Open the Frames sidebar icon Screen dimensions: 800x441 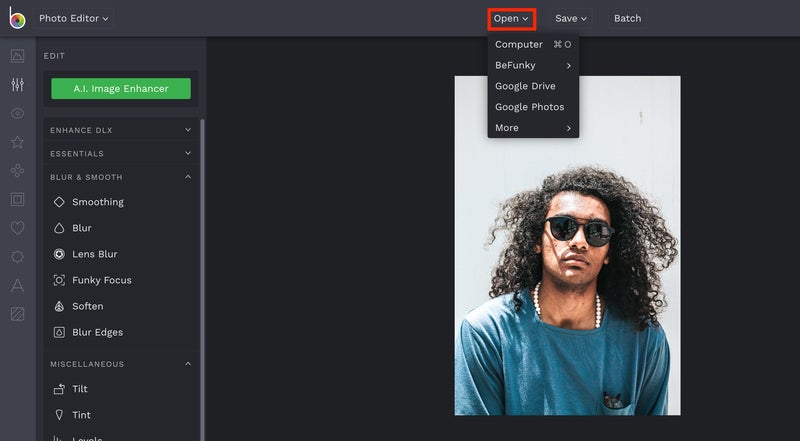17,199
